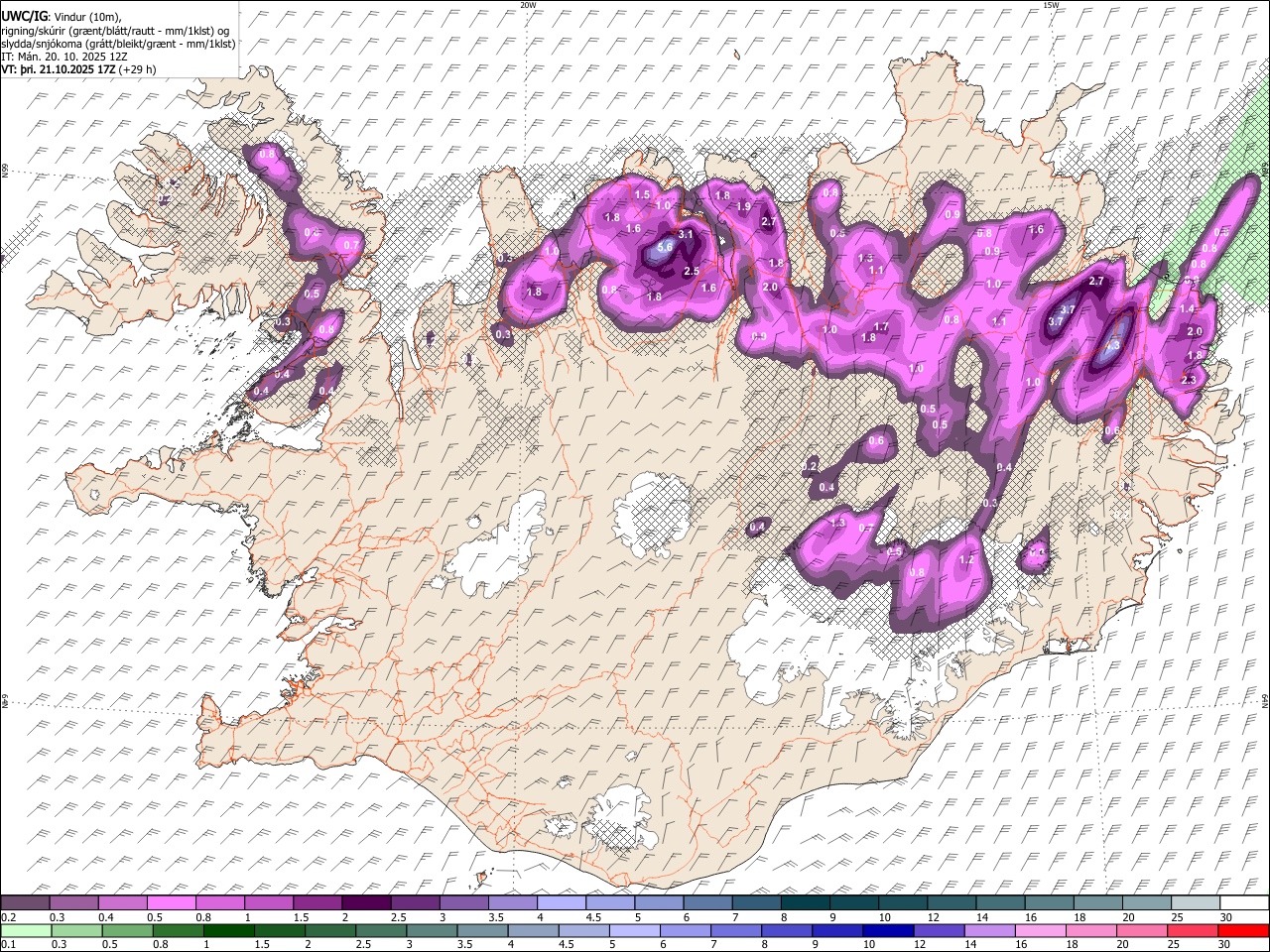The height and width of the screenshot is (952, 1270).
Task: Click the 15W longitude label at the top
Action: click(x=1050, y=5)
